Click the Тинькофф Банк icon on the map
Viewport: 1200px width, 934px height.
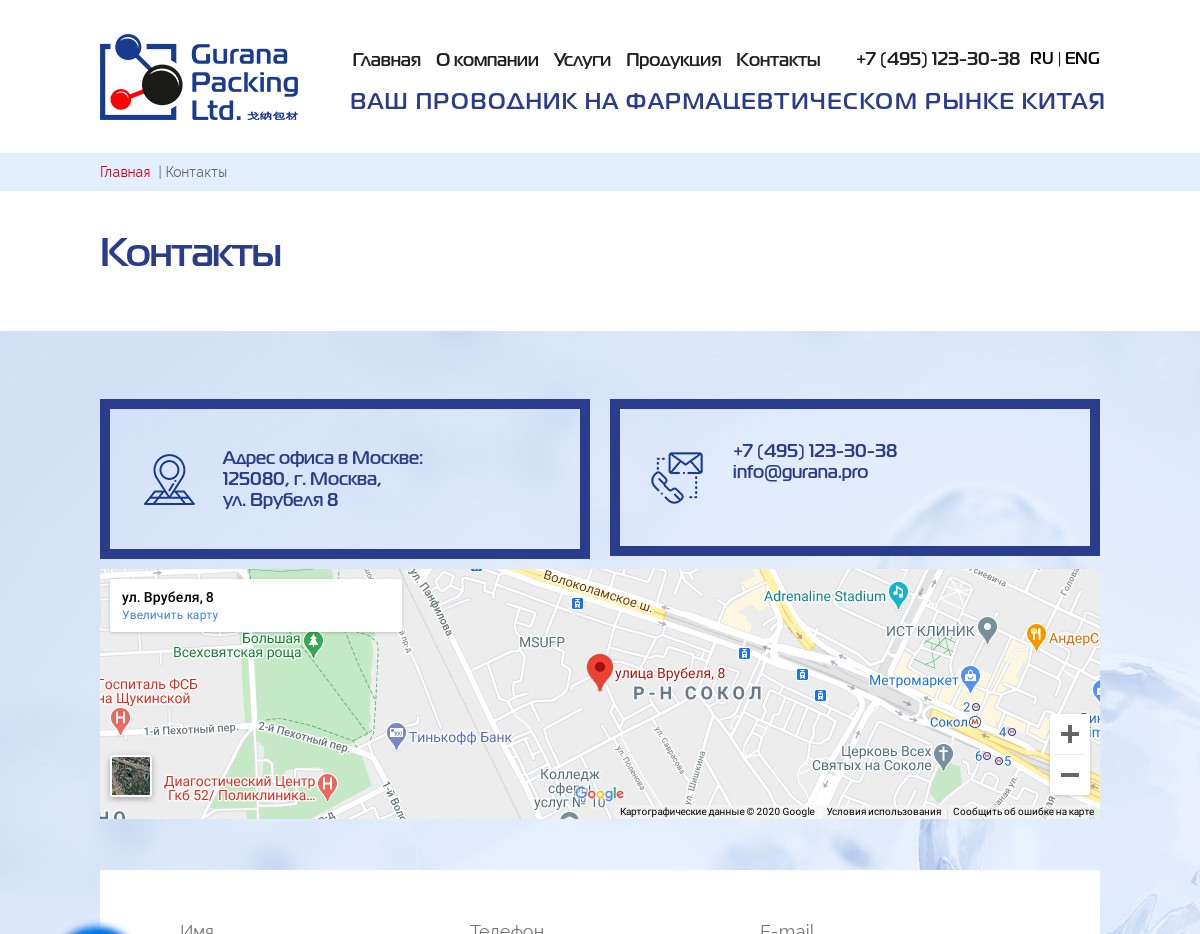(396, 734)
